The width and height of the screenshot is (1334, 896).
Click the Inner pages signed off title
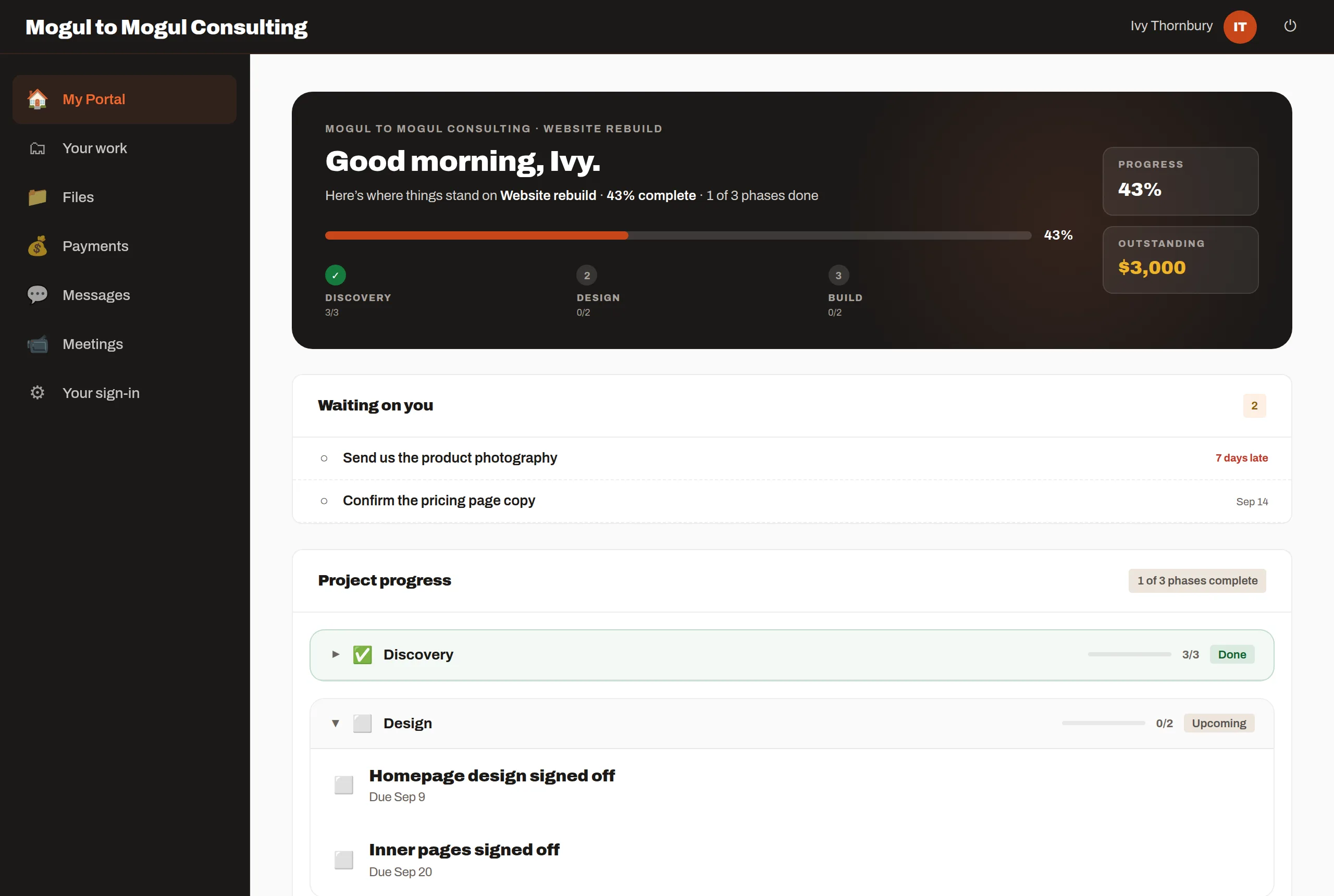464,850
